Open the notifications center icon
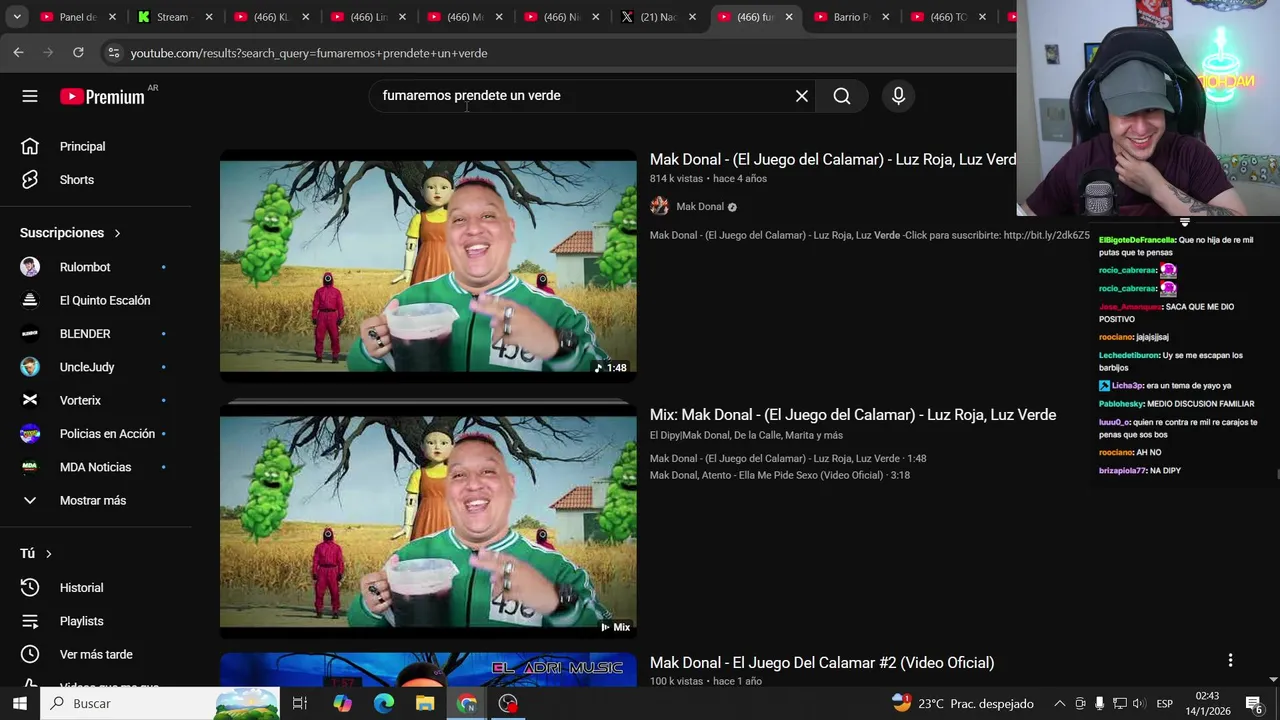Viewport: 1280px width, 720px height. [x=1254, y=703]
